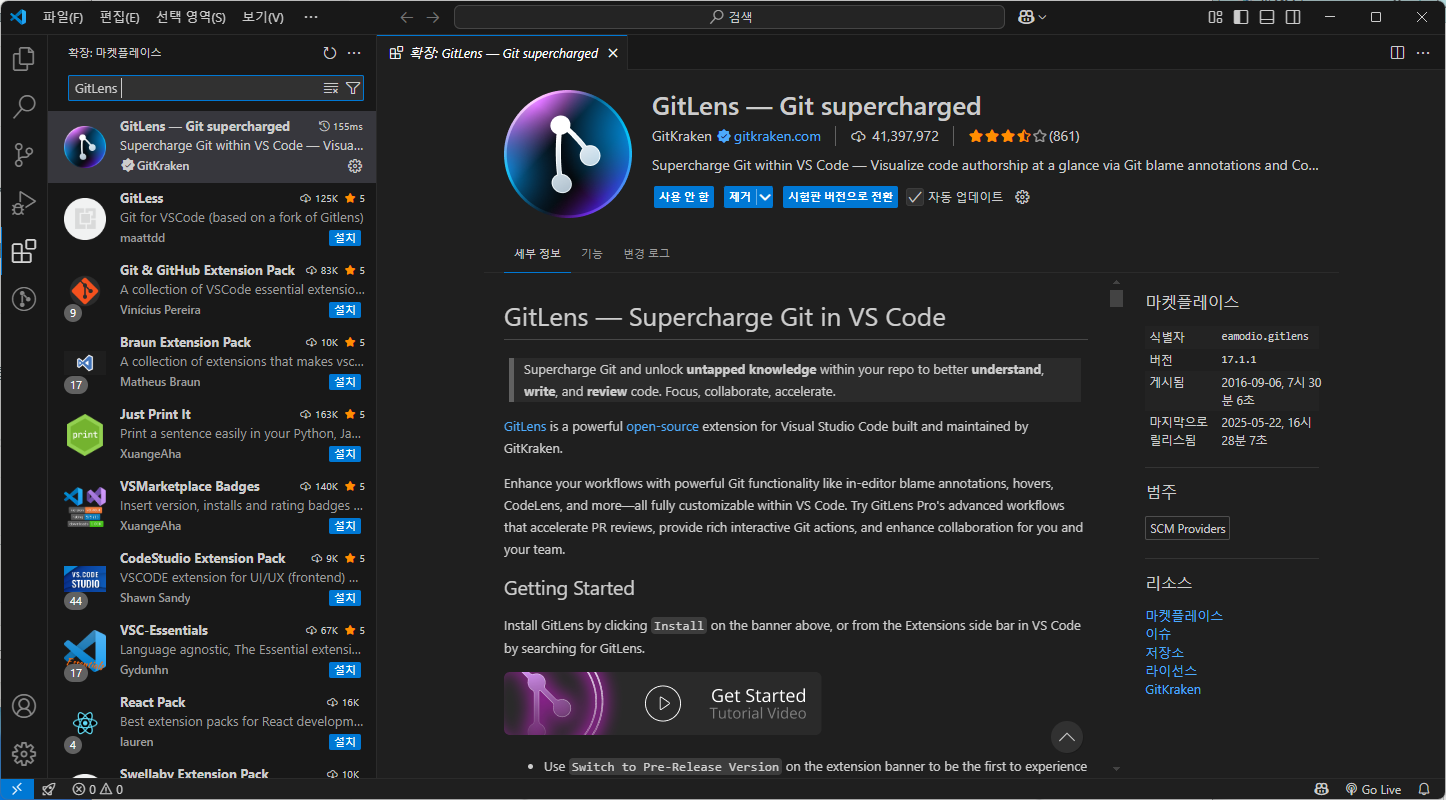The image size is (1446, 800).
Task: Open the Copilot status icon in status bar
Action: coord(1321,789)
